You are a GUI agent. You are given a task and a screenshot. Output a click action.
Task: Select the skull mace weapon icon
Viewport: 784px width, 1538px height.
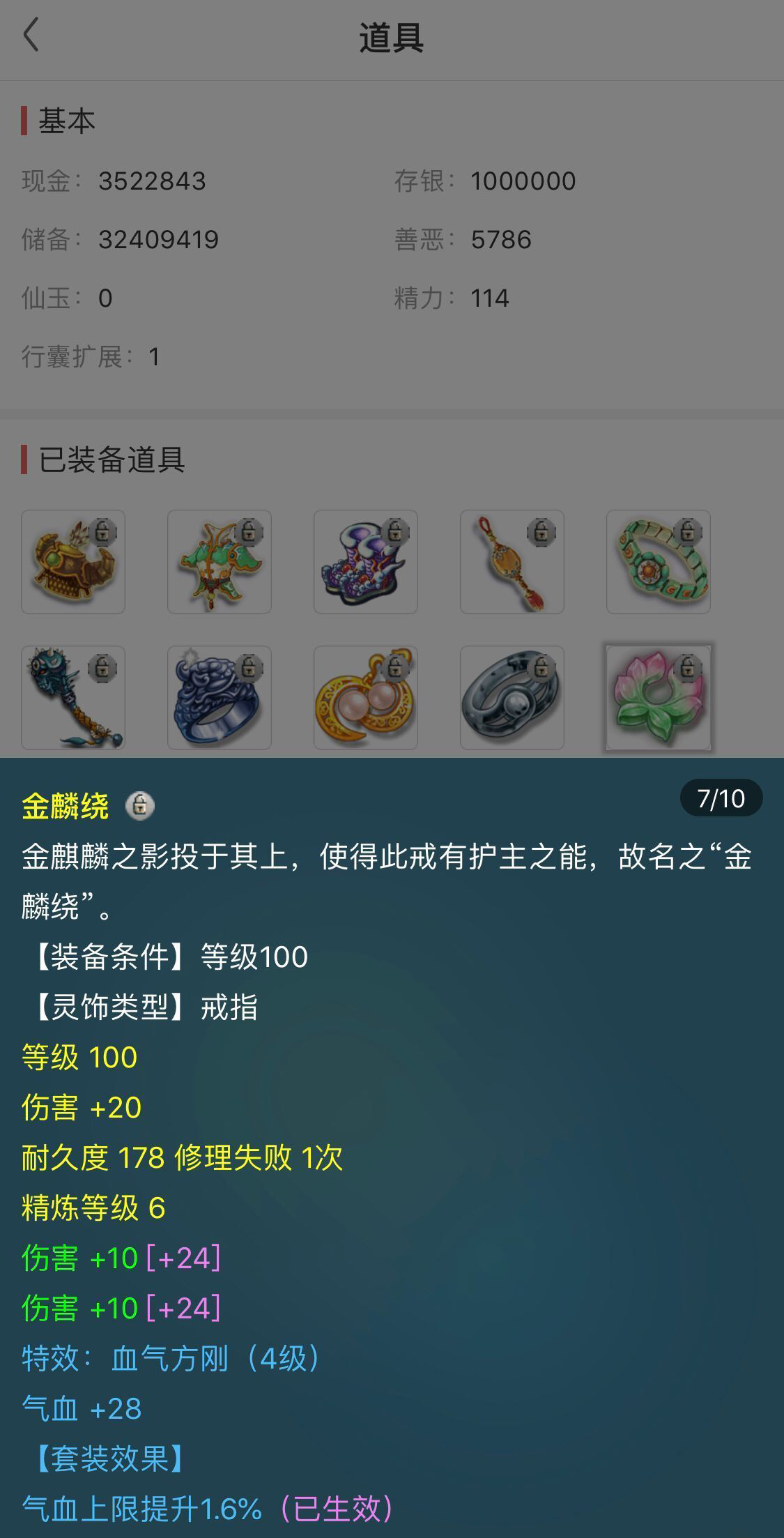point(73,698)
